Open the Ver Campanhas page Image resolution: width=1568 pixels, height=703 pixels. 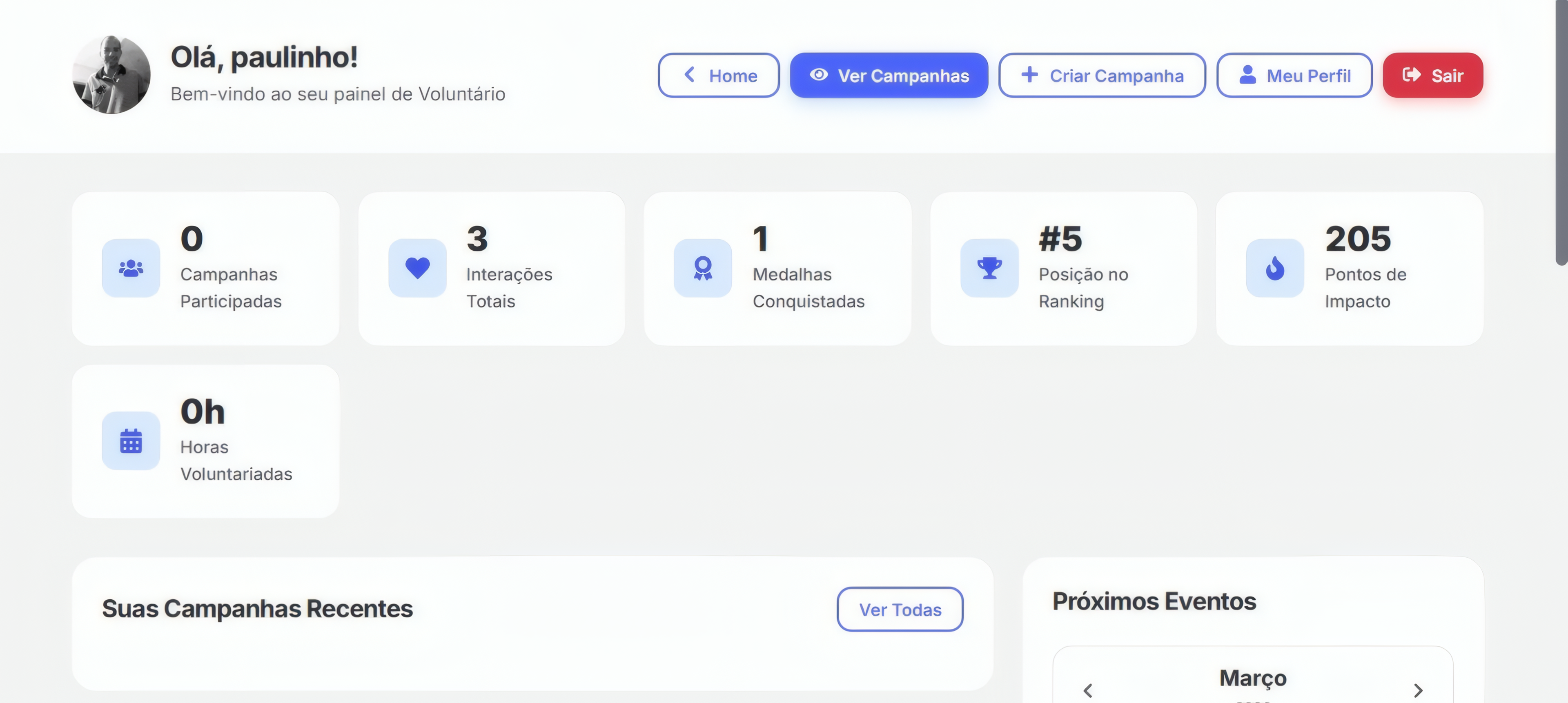click(889, 76)
